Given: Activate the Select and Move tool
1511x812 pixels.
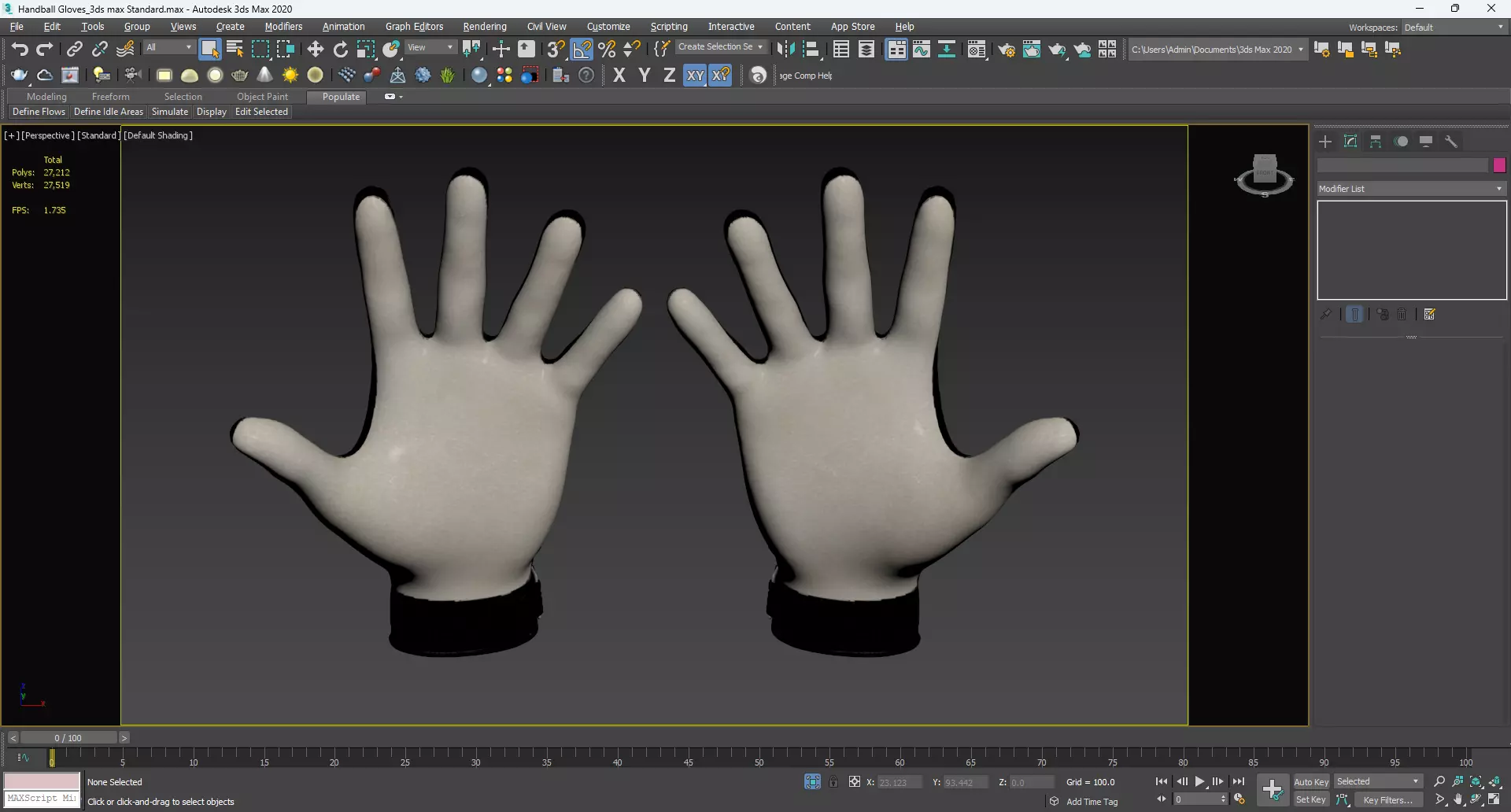Looking at the screenshot, I should point(316,49).
